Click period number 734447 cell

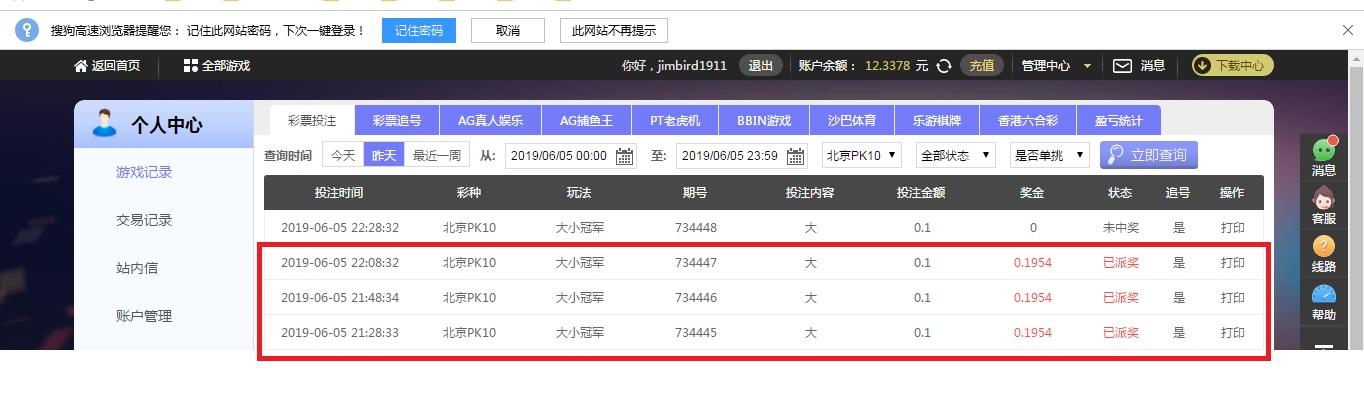pyautogui.click(x=696, y=263)
